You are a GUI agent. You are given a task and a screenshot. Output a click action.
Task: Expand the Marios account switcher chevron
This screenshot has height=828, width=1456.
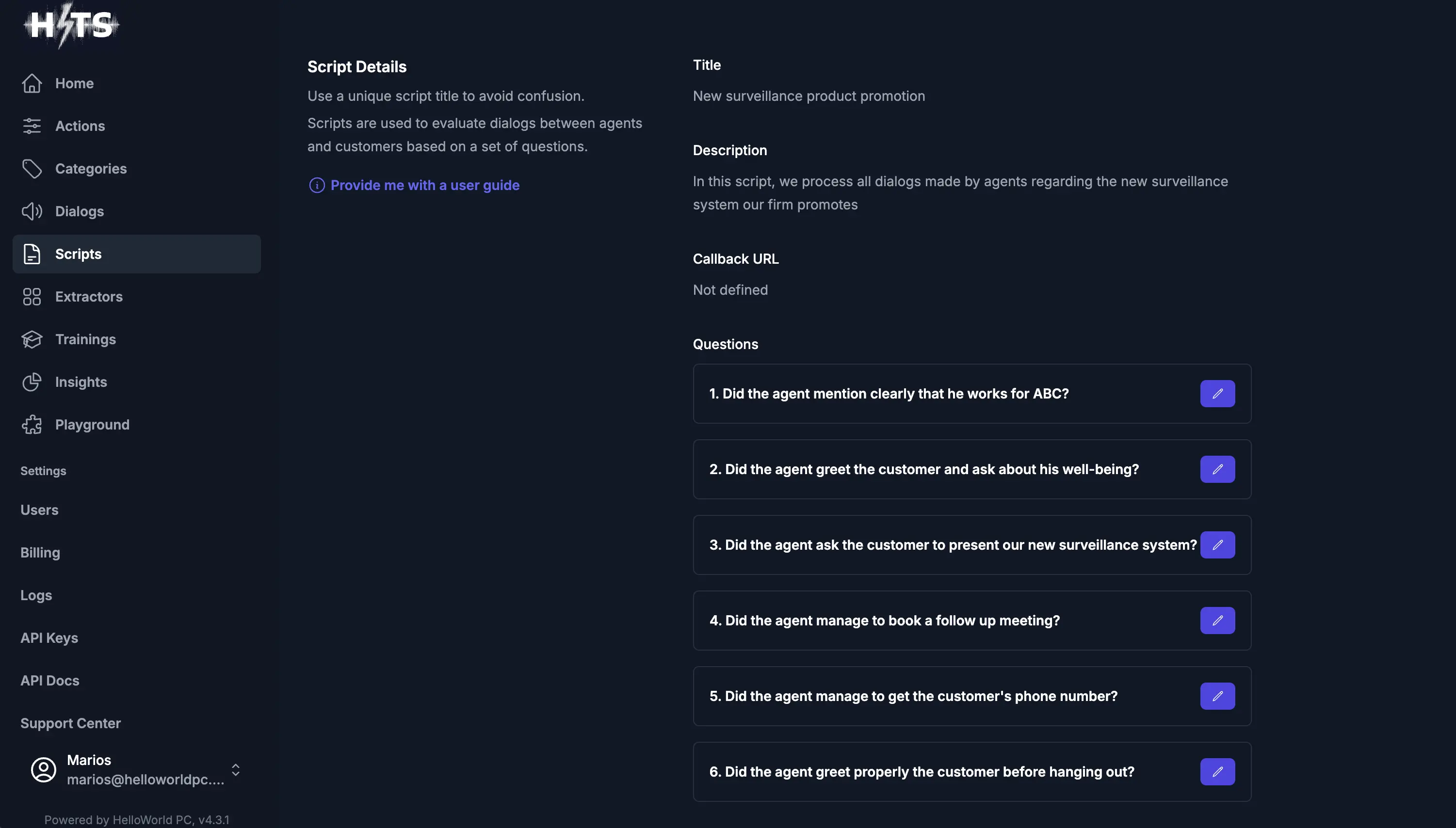236,770
